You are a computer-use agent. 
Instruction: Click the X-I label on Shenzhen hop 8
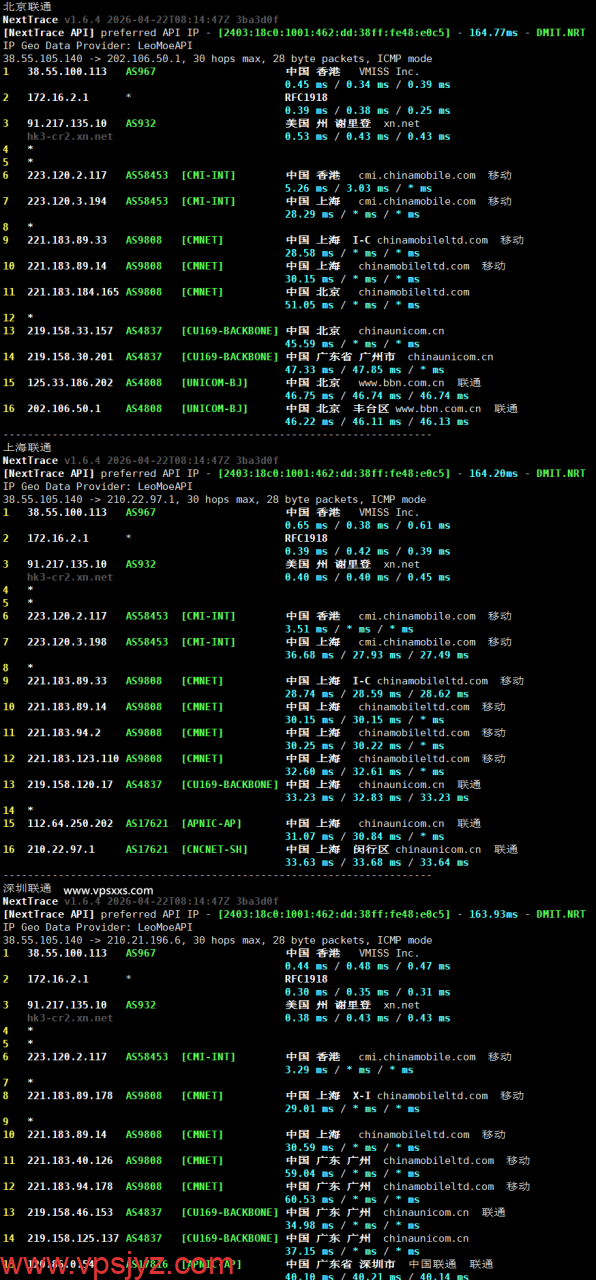(361, 1096)
